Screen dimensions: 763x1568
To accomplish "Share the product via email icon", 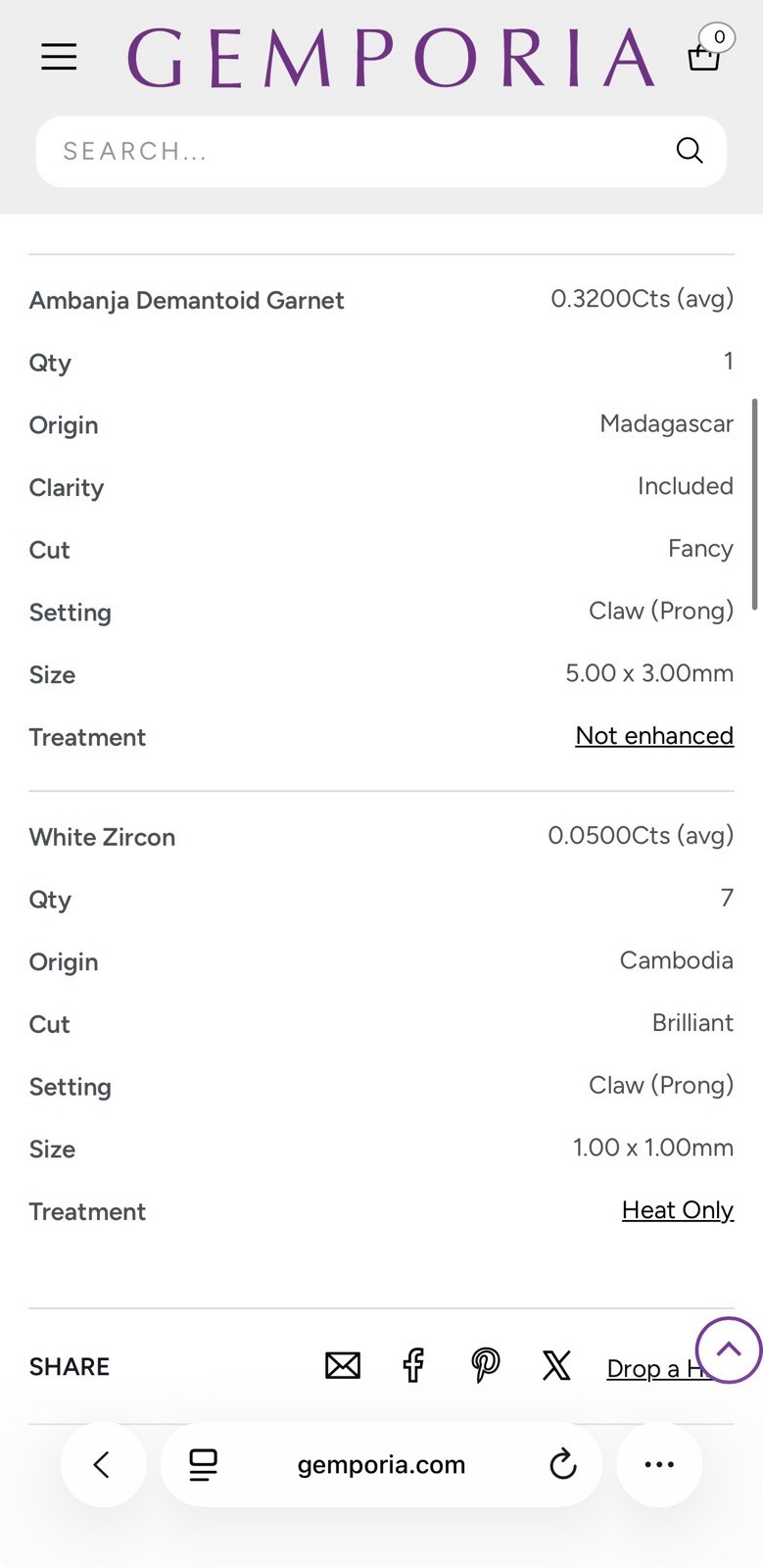I will point(343,1365).
